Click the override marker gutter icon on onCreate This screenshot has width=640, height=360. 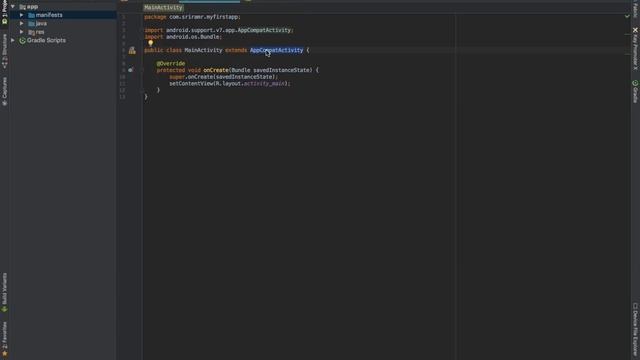pyautogui.click(x=131, y=70)
